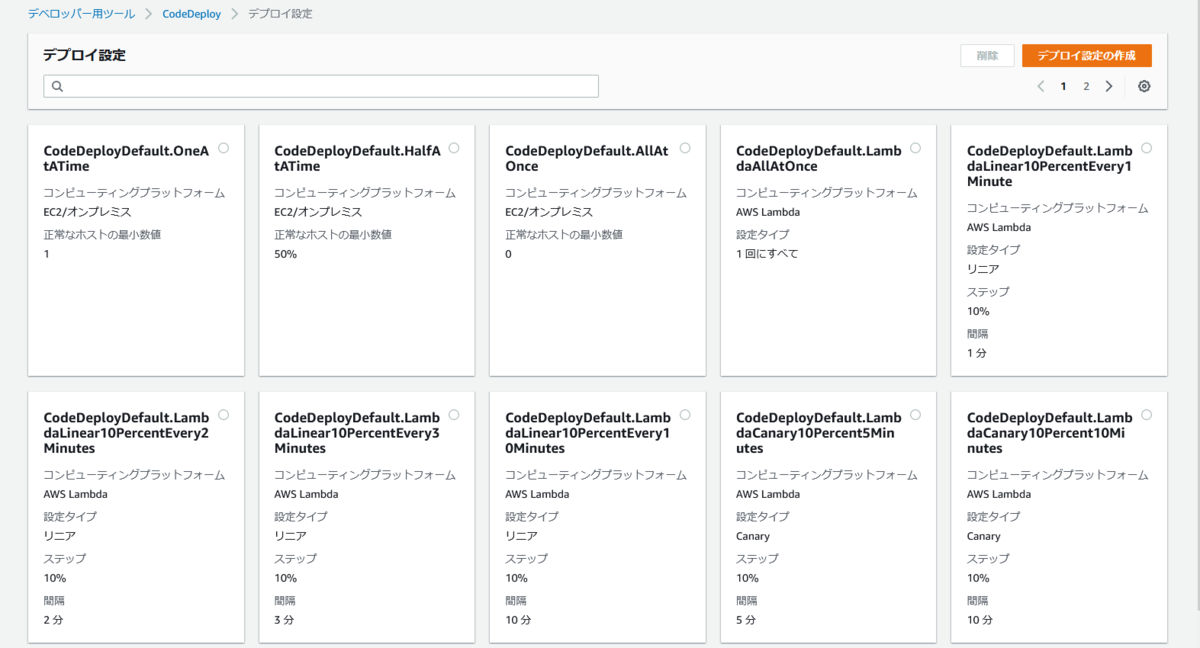The image size is (1200, 648).
Task: Open CodeDeploy breadcrumb link
Action: pyautogui.click(x=192, y=14)
